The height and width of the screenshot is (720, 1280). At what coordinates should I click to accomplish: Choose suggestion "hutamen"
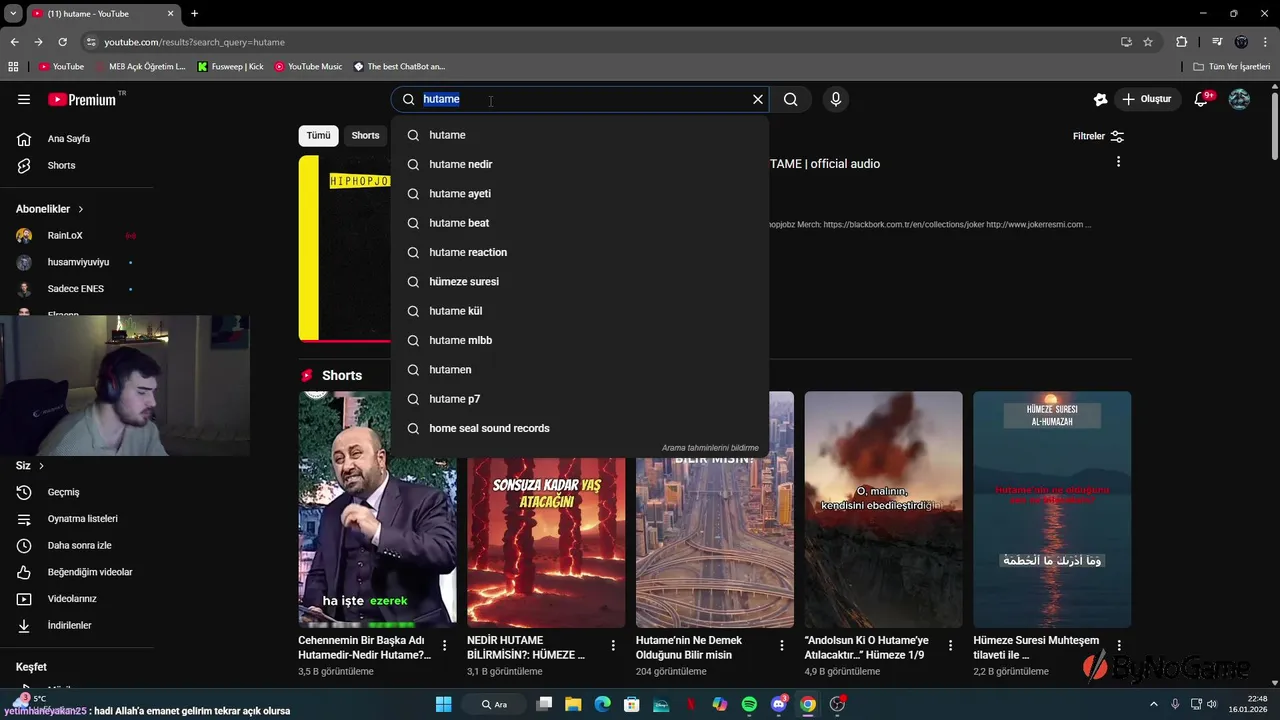pyautogui.click(x=580, y=370)
